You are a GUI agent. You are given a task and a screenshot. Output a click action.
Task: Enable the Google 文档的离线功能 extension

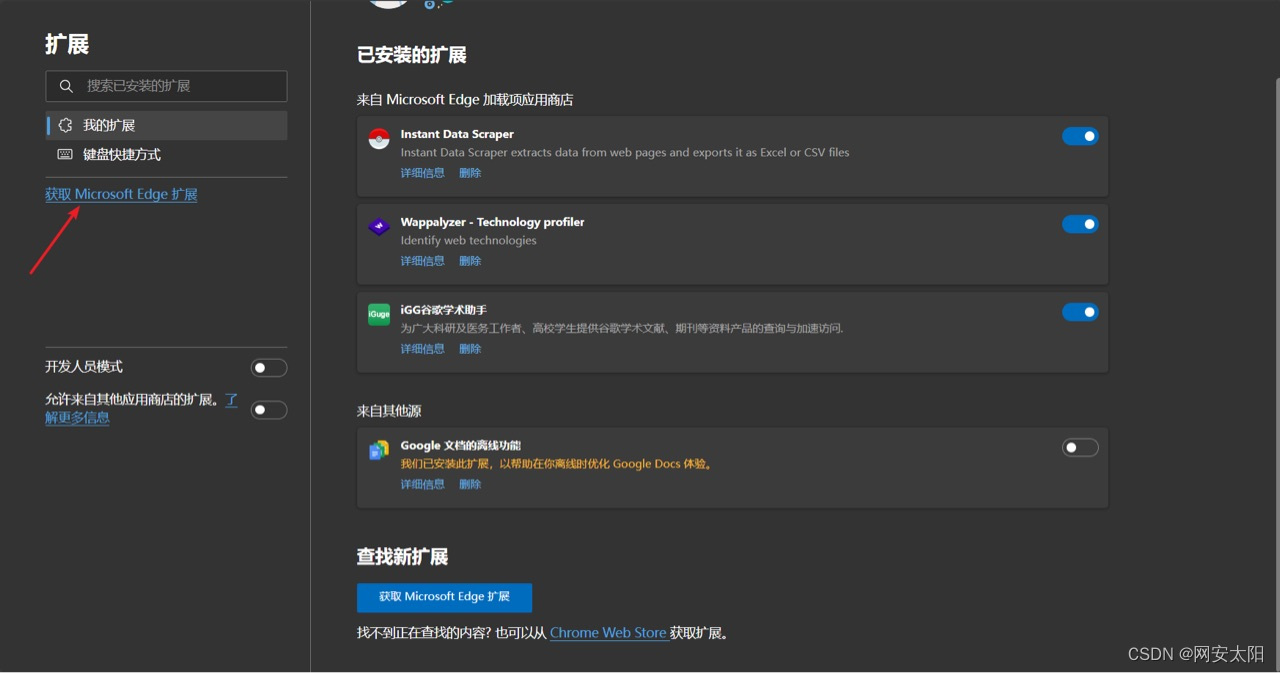click(x=1080, y=447)
